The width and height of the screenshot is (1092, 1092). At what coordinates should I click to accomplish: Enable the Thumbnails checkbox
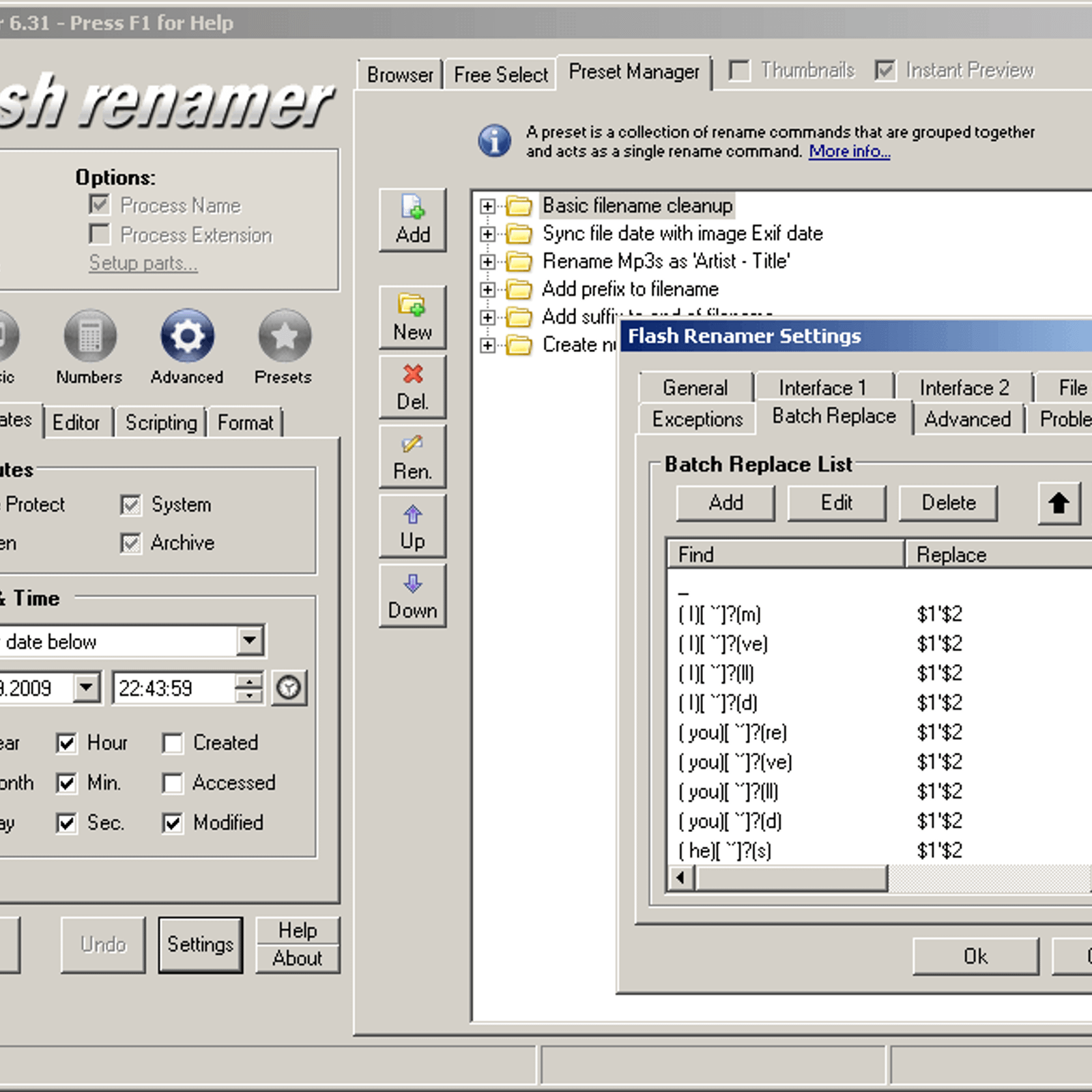[x=739, y=70]
